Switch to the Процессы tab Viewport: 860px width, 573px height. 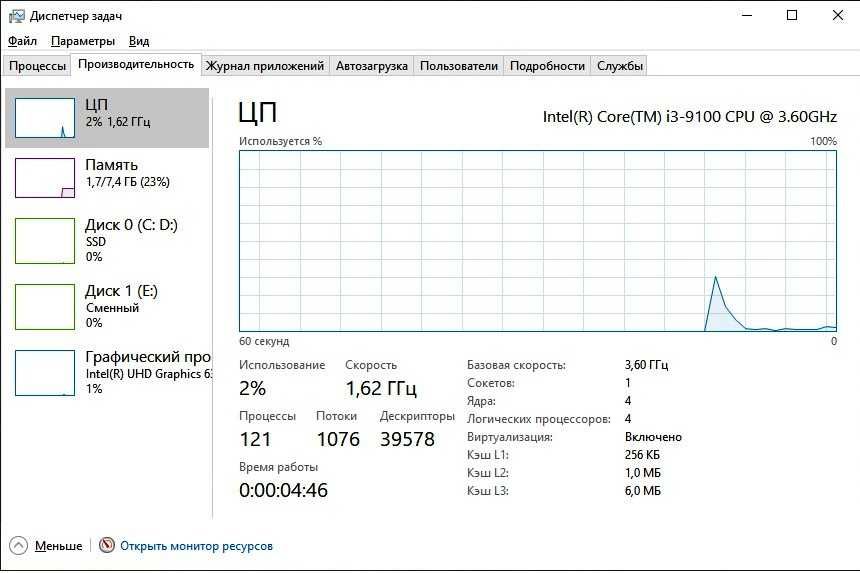[37, 66]
